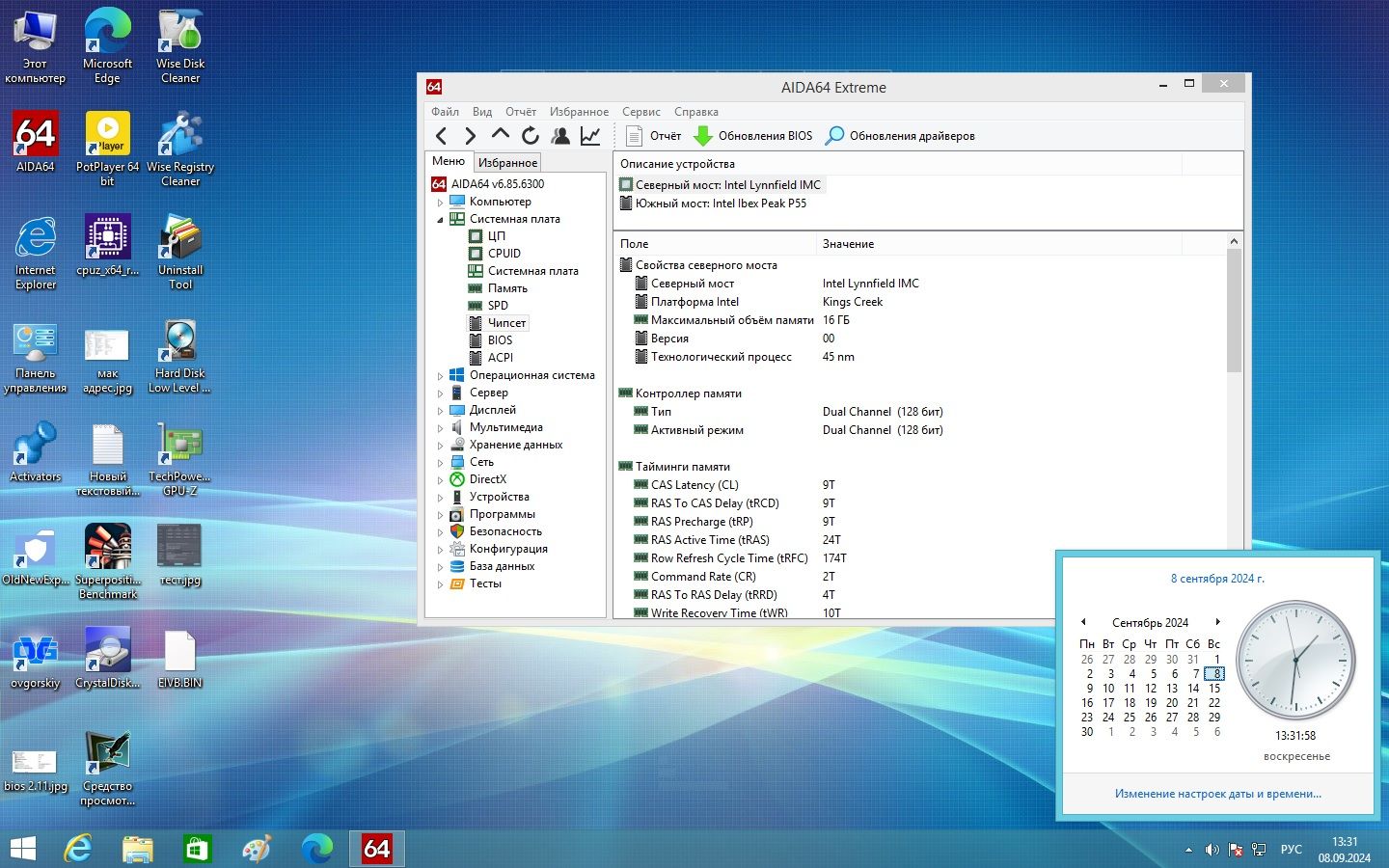Open the user profile toolbar icon

point(560,136)
